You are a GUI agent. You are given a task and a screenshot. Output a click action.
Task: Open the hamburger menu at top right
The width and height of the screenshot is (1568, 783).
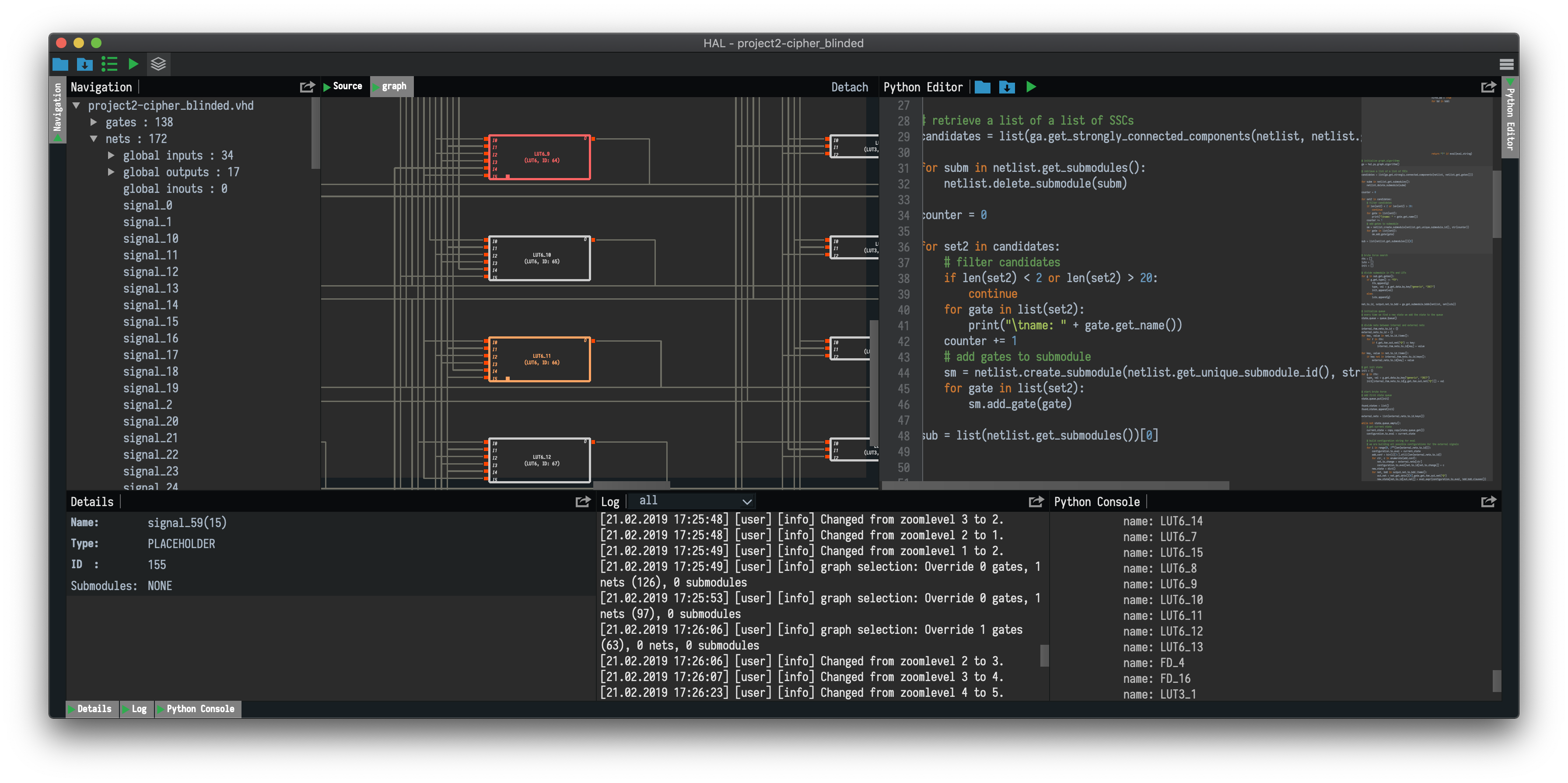coord(1506,64)
